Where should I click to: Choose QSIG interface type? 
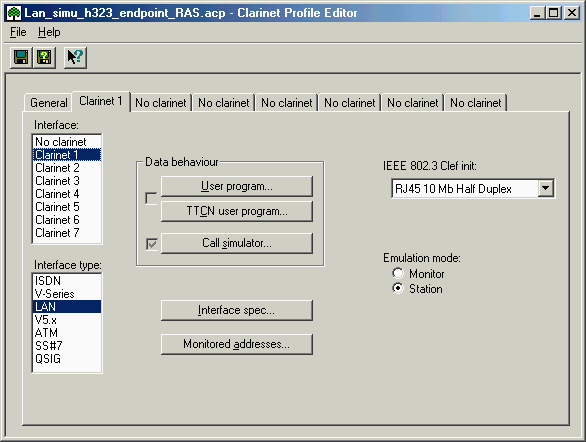click(x=67, y=359)
